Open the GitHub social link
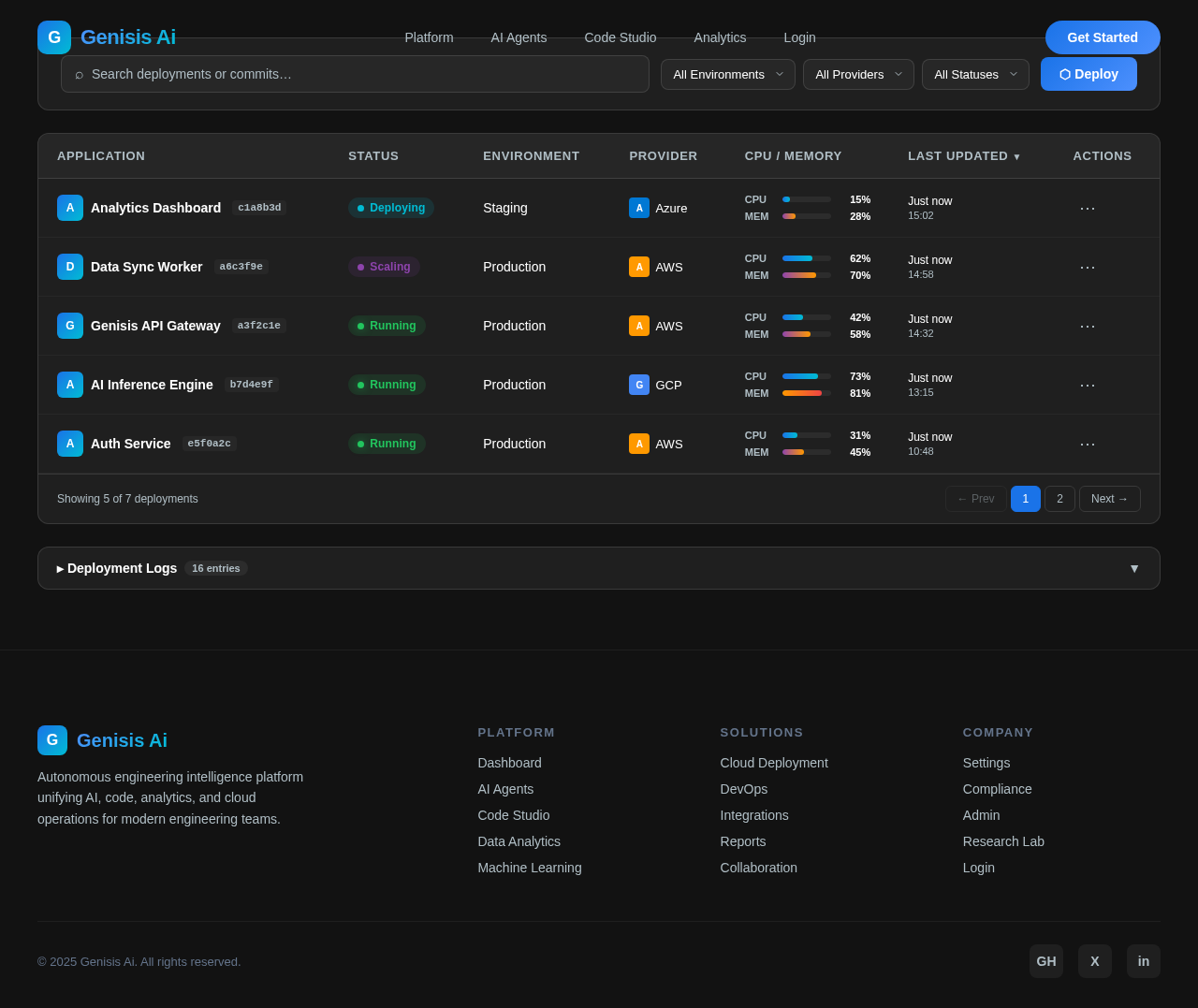Viewport: 1198px width, 1008px height. (1046, 961)
